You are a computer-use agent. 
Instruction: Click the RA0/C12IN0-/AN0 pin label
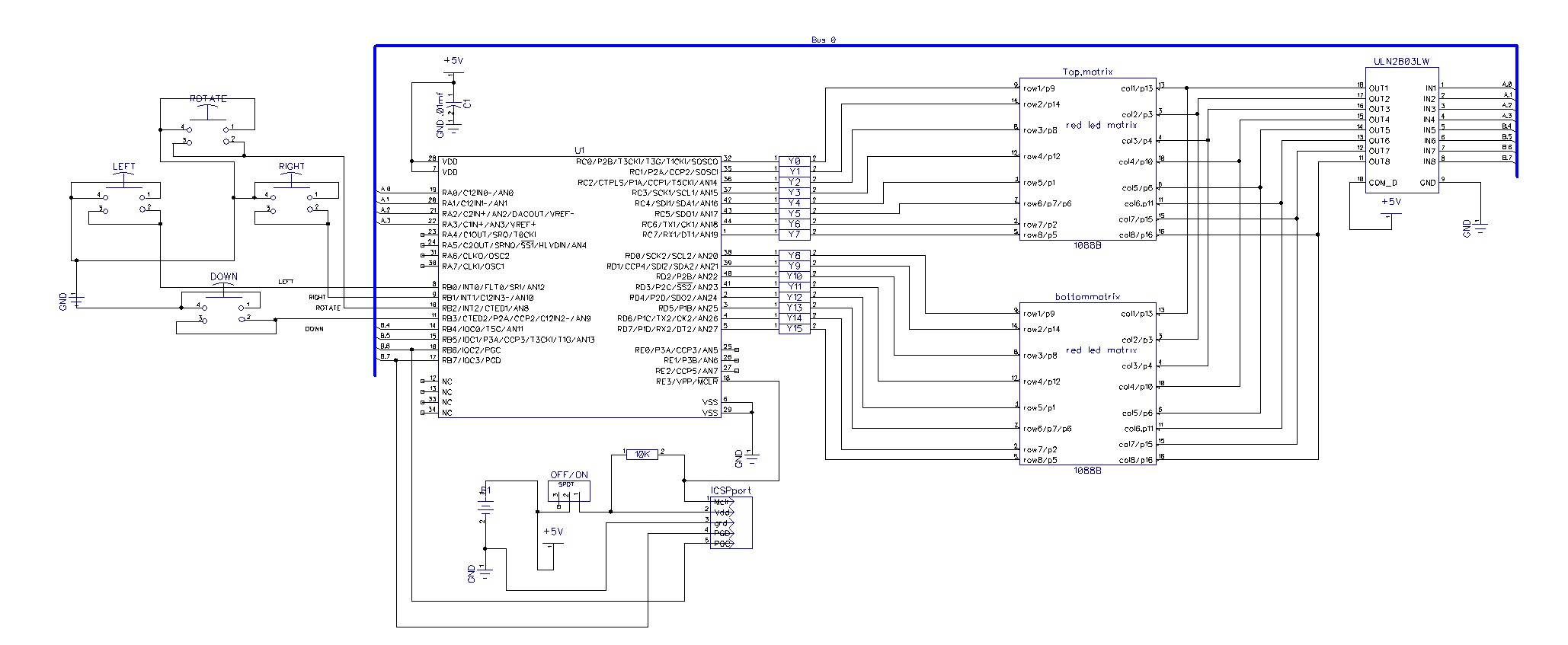478,193
